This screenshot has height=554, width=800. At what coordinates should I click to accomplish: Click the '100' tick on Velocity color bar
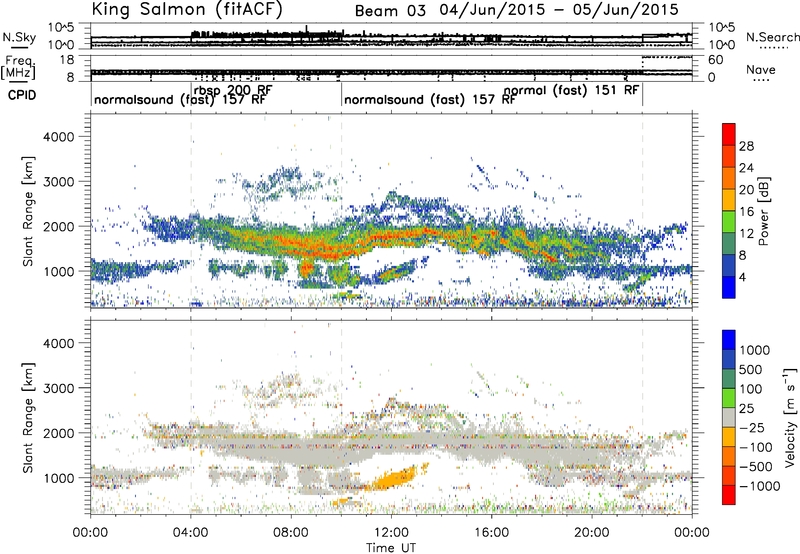point(751,389)
